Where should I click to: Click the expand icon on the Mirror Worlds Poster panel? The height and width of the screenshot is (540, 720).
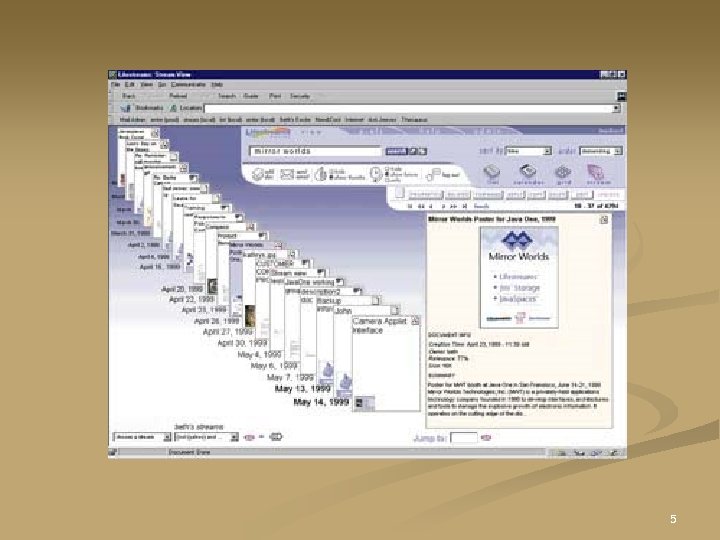[x=604, y=220]
